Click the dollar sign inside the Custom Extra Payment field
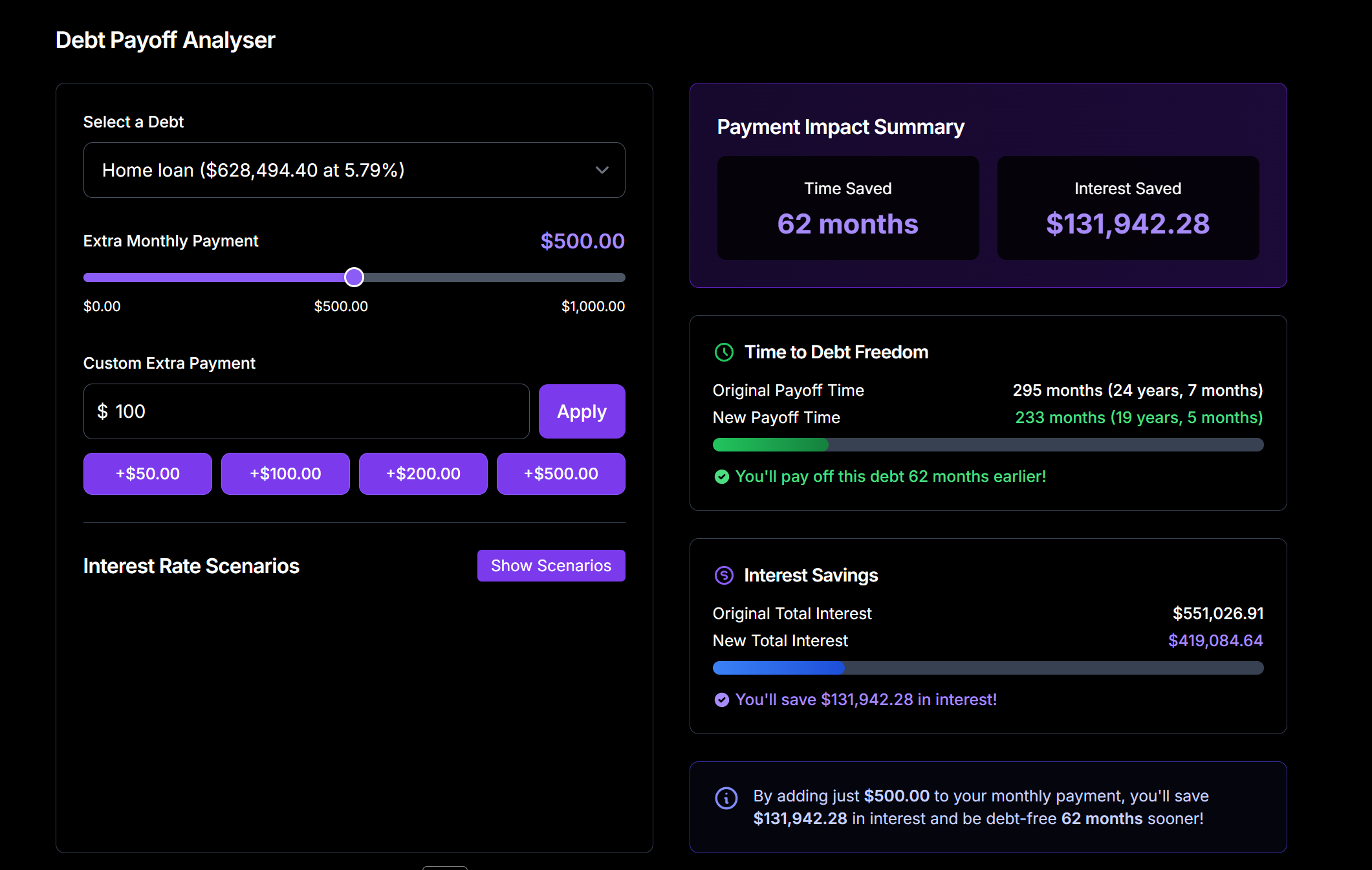The width and height of the screenshot is (1372, 870). [103, 411]
